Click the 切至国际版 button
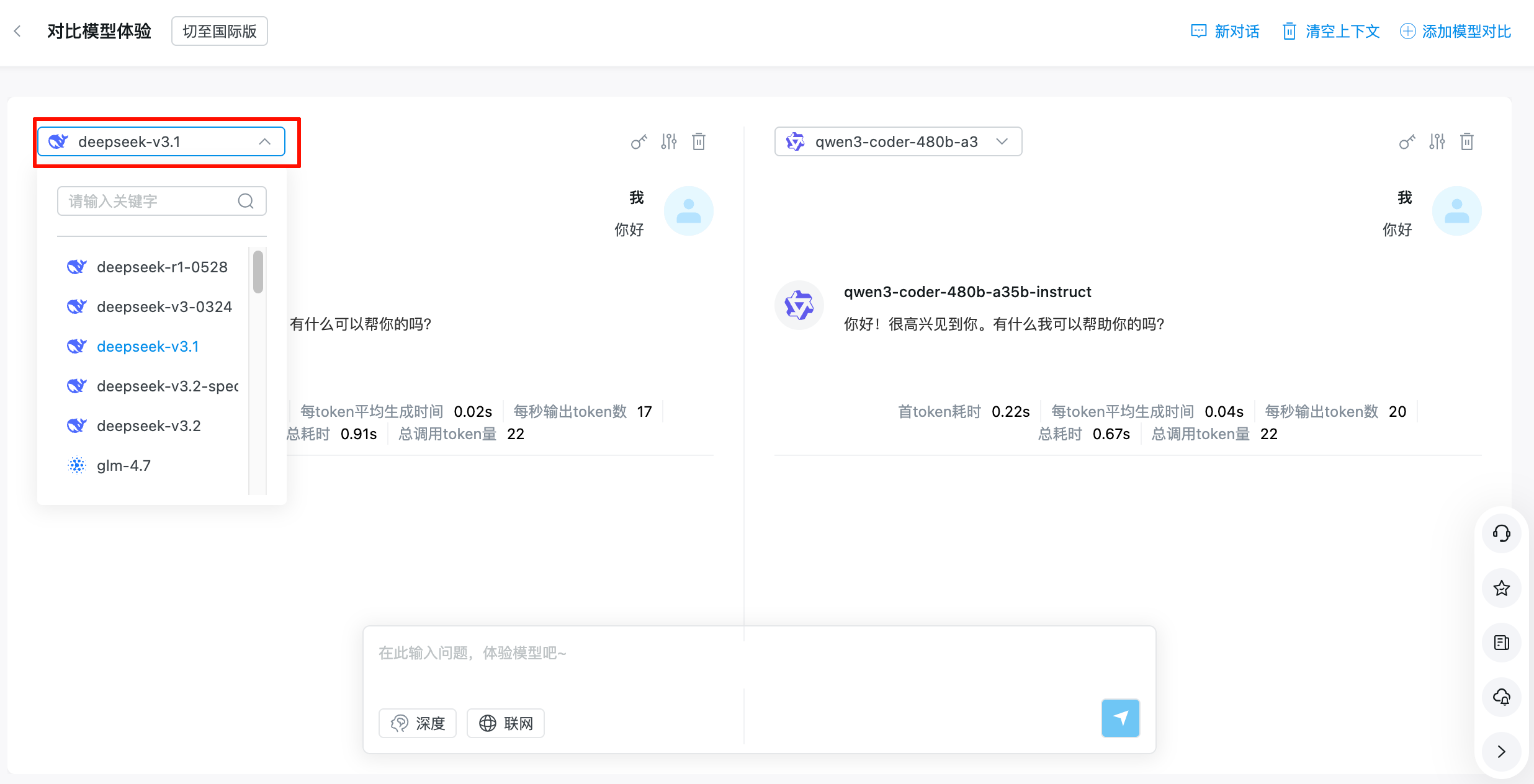 point(219,31)
